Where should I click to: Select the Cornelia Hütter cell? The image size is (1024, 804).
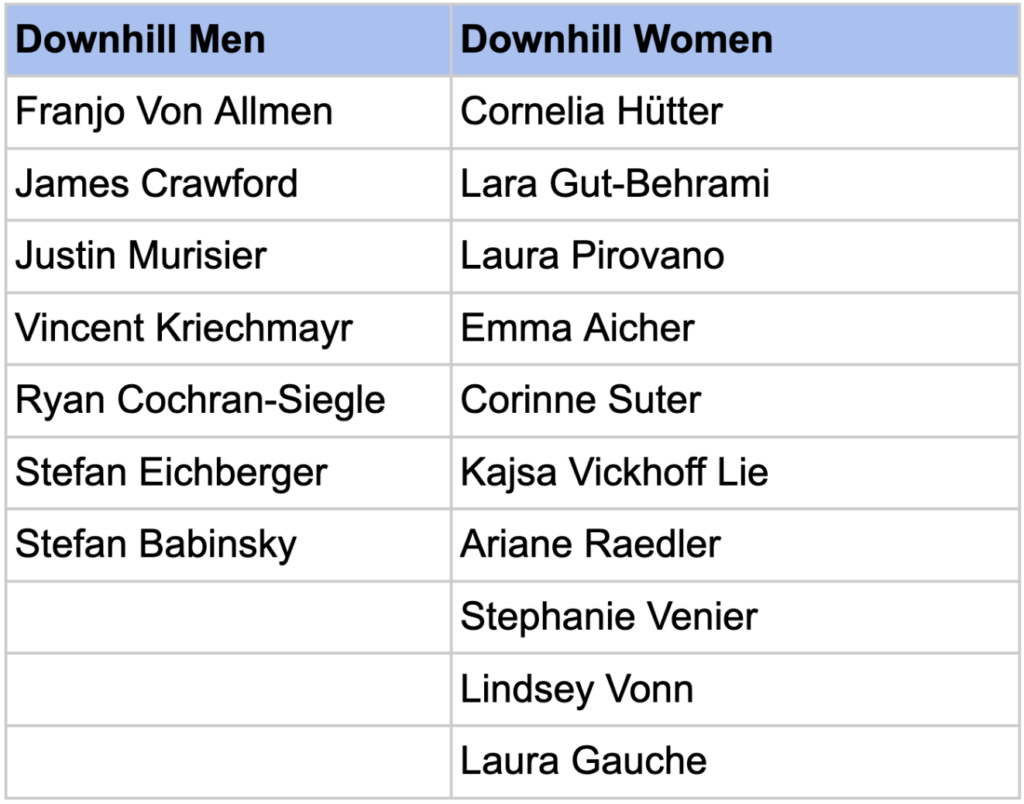click(591, 111)
